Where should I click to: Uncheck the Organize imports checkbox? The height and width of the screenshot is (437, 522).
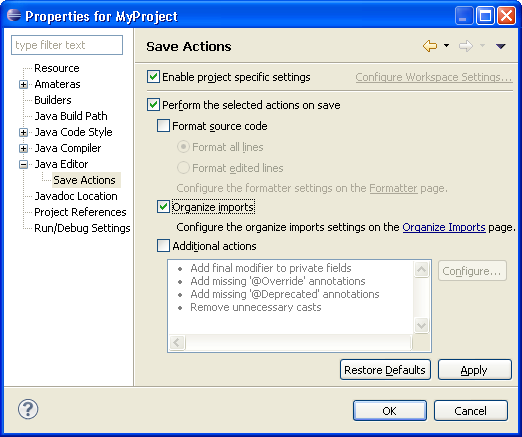point(163,207)
